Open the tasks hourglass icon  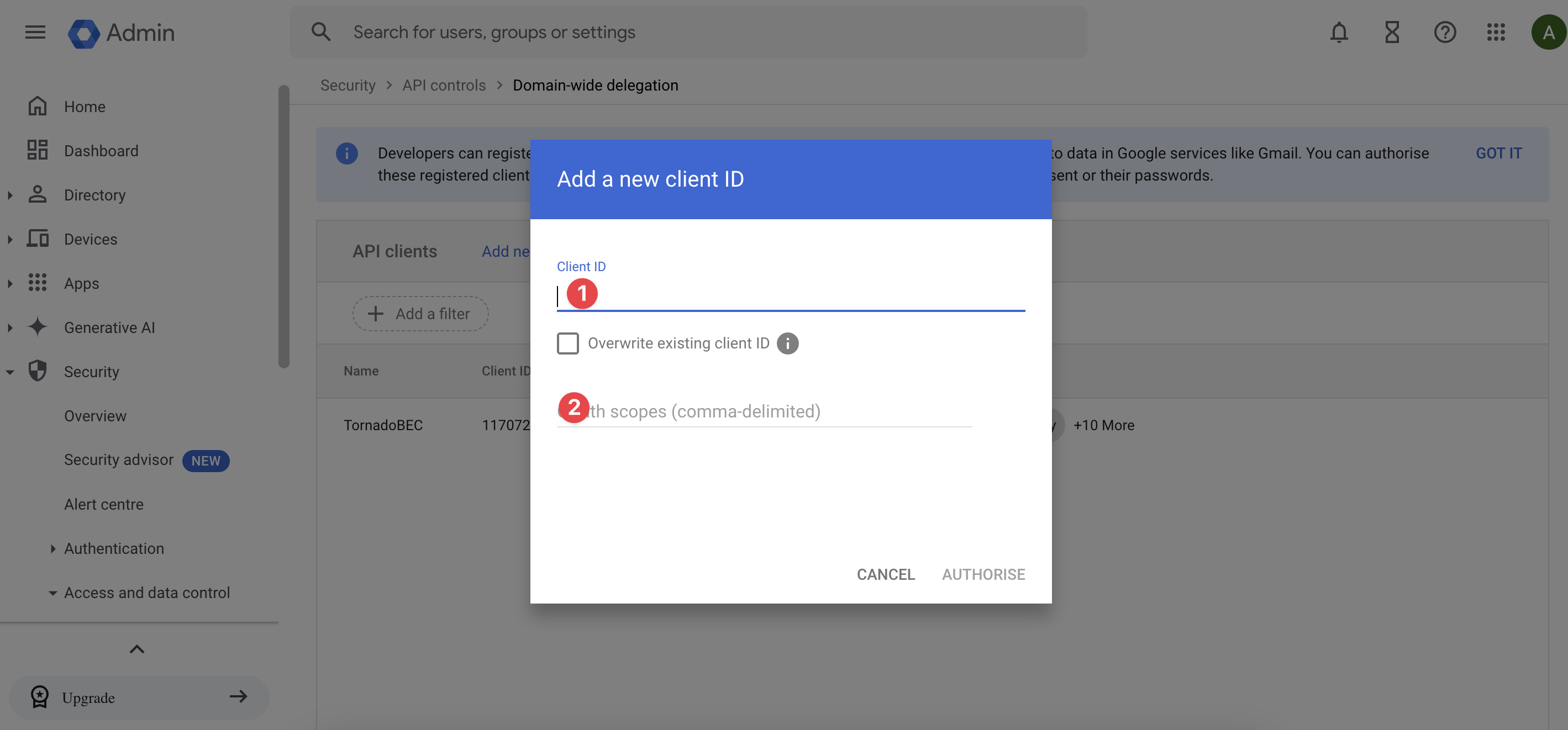pyautogui.click(x=1392, y=32)
